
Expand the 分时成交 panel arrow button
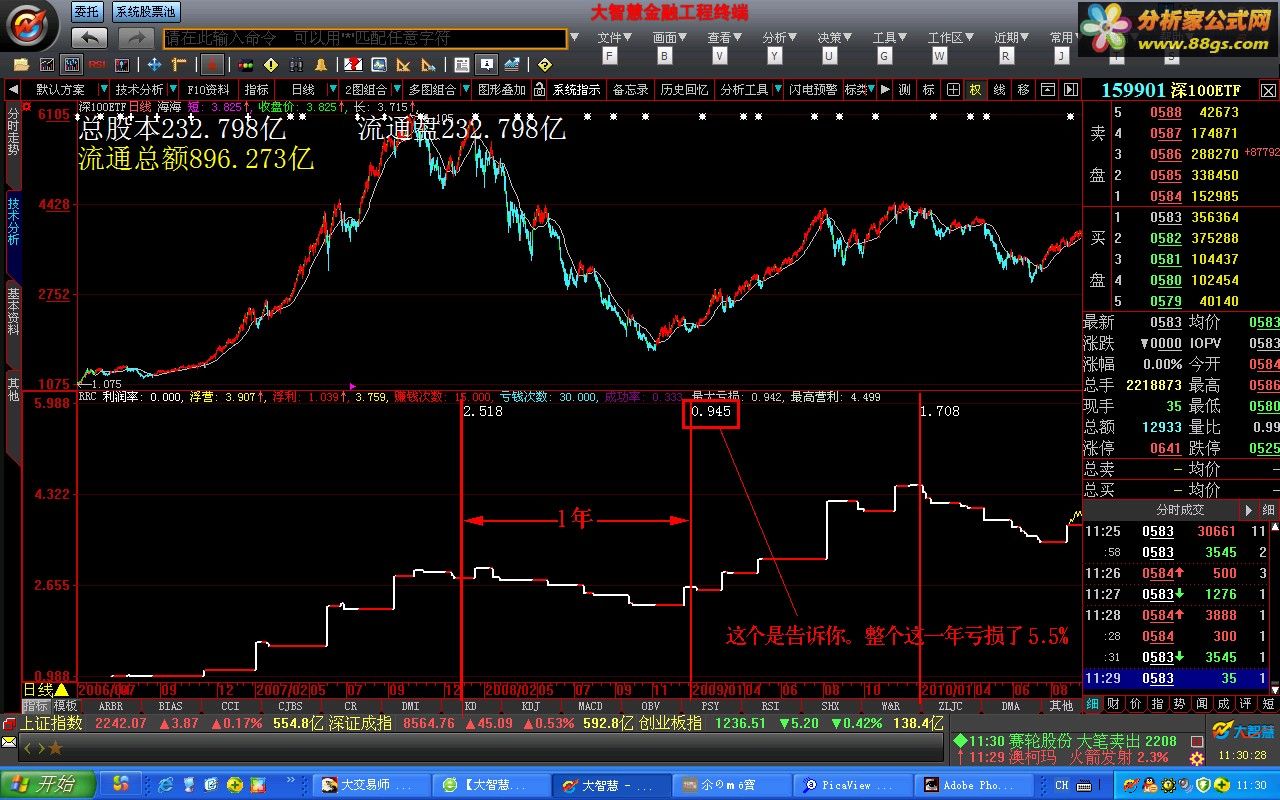click(x=1248, y=510)
